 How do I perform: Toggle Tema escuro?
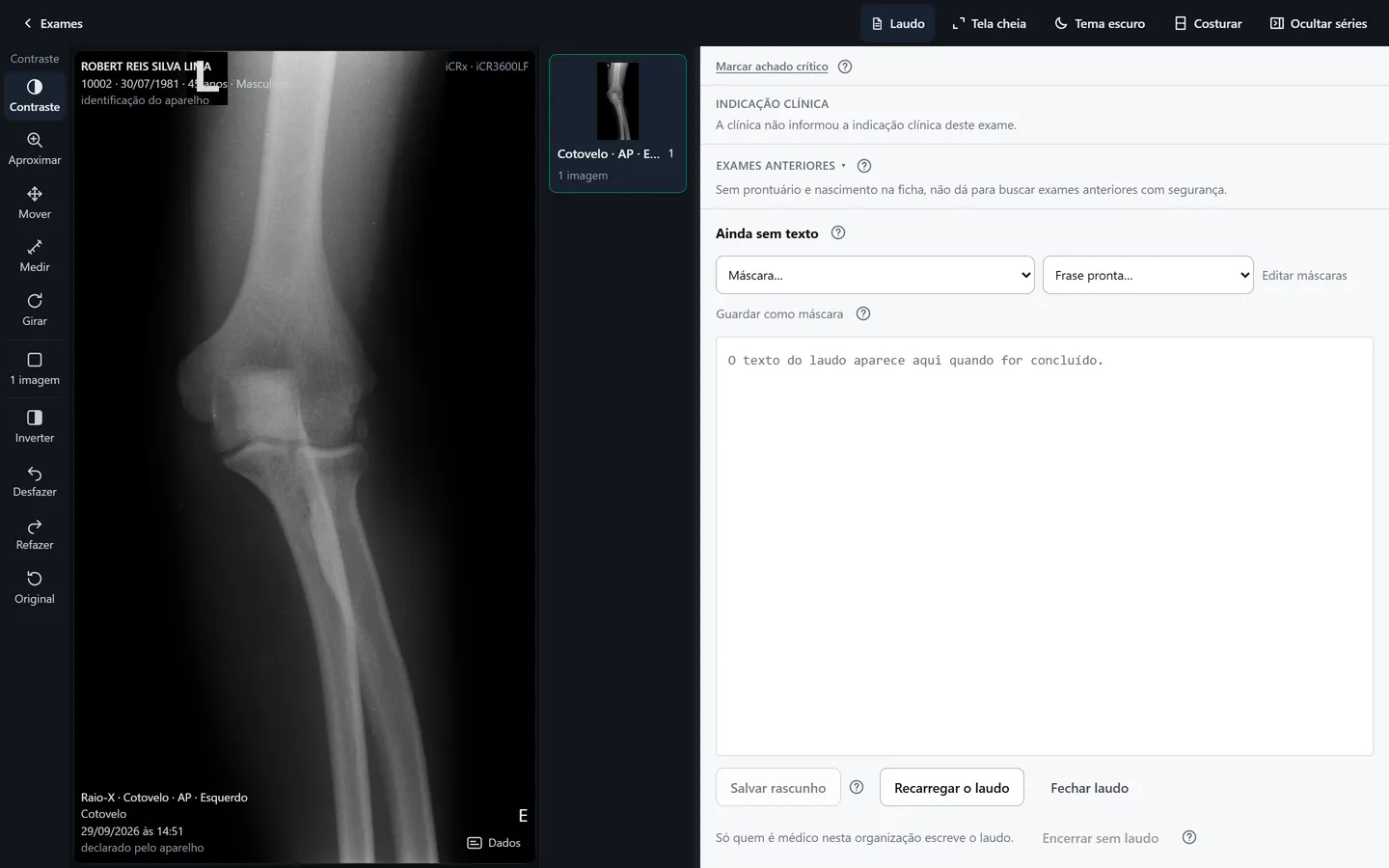[1100, 23]
